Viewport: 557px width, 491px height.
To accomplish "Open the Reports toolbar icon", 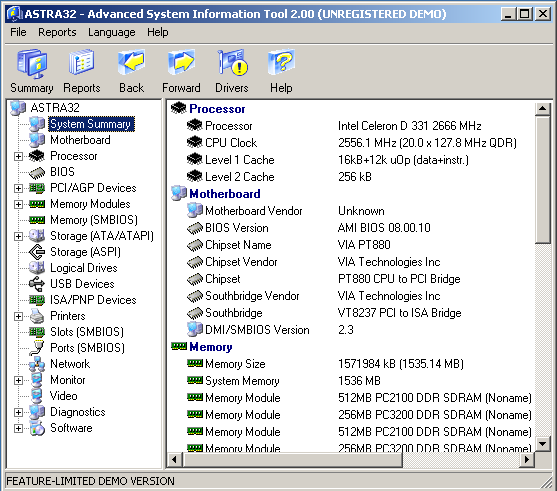I will coord(81,63).
